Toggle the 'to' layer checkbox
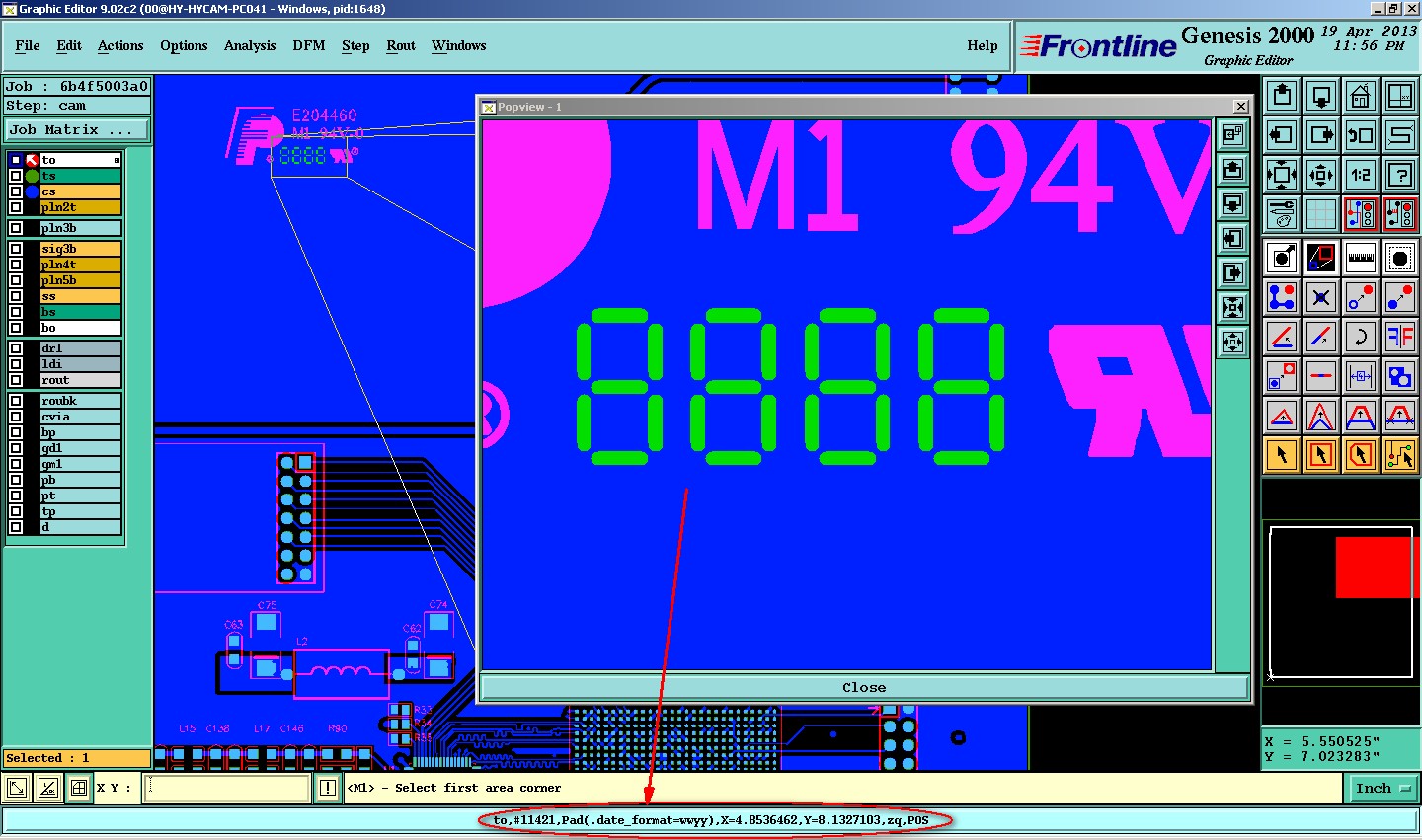The height and width of the screenshot is (840, 1422). pyautogui.click(x=16, y=160)
